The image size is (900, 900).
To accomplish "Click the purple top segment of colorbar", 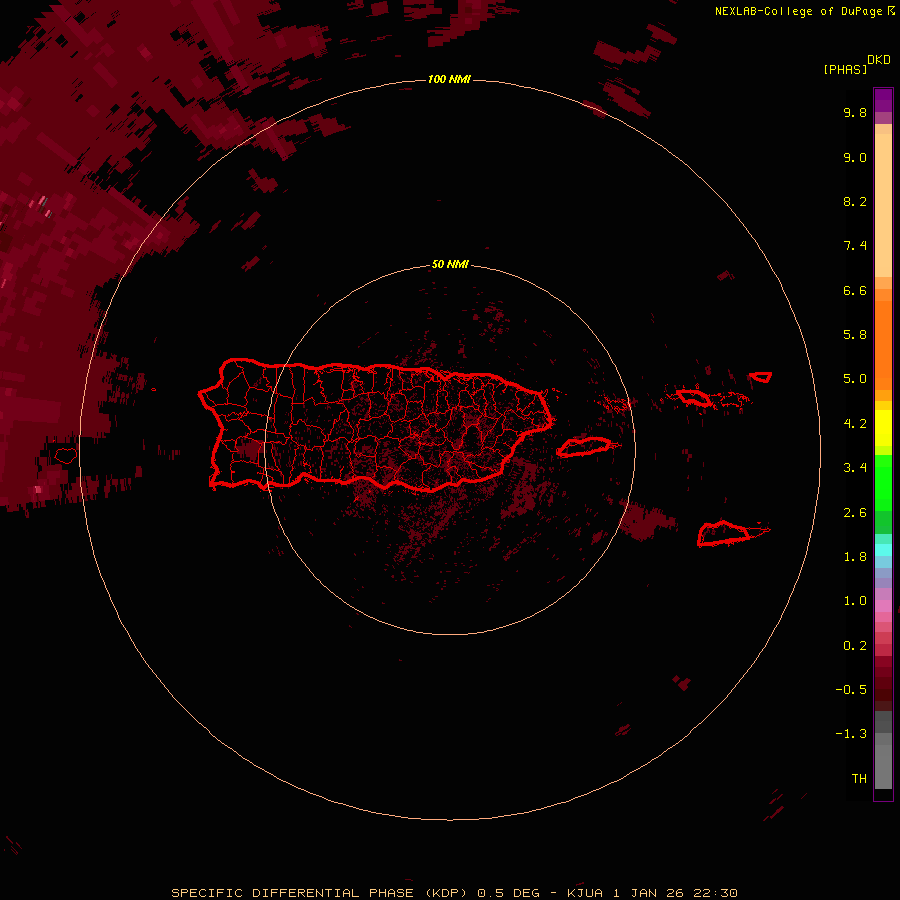I will (883, 100).
